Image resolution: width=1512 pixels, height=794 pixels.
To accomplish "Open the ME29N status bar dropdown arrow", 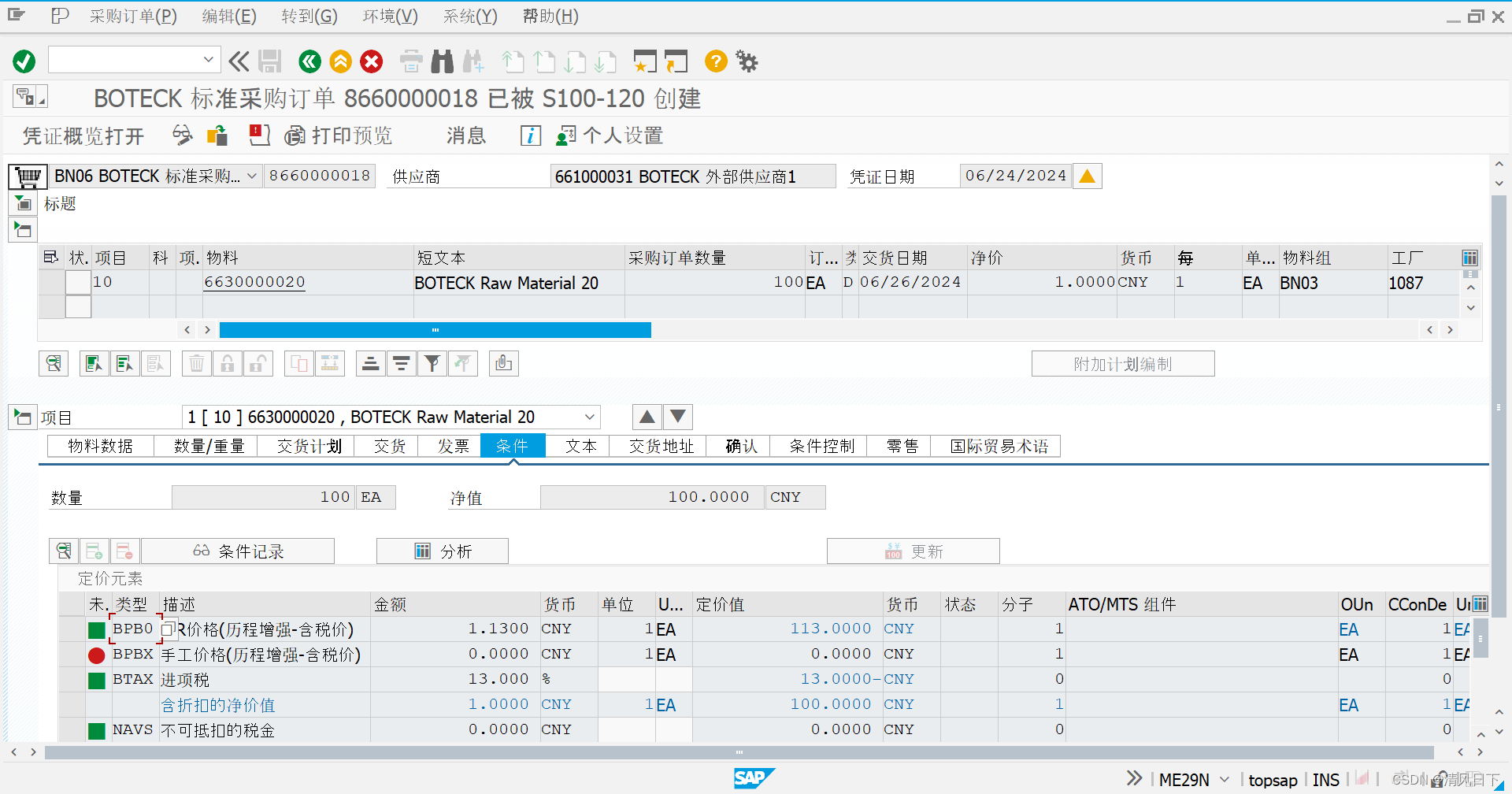I will 1224,780.
